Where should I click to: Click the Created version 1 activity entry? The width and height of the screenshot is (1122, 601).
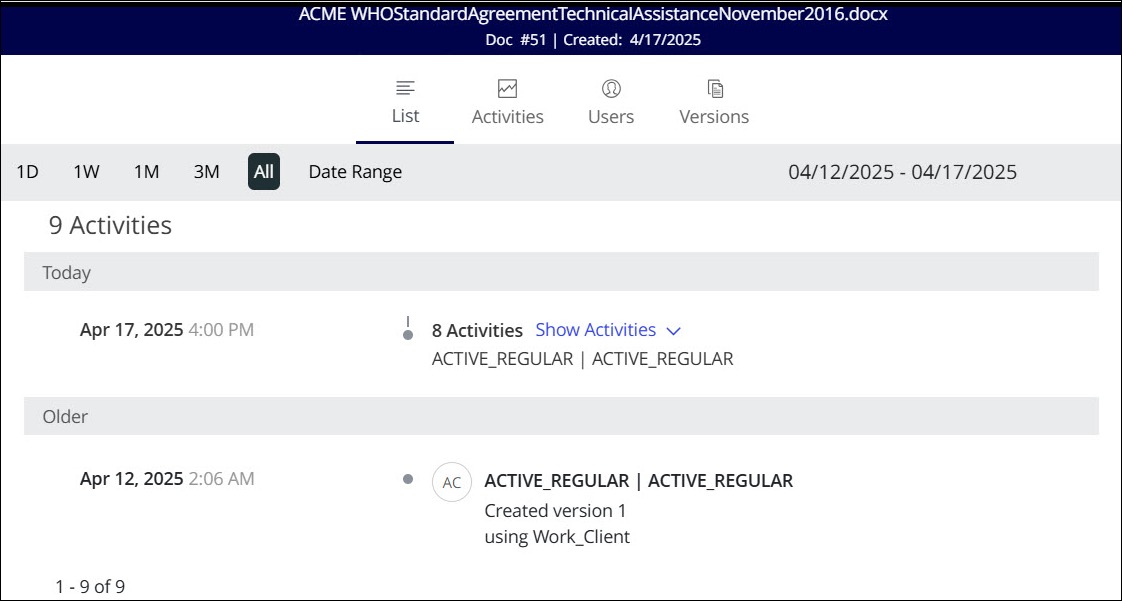pos(555,510)
